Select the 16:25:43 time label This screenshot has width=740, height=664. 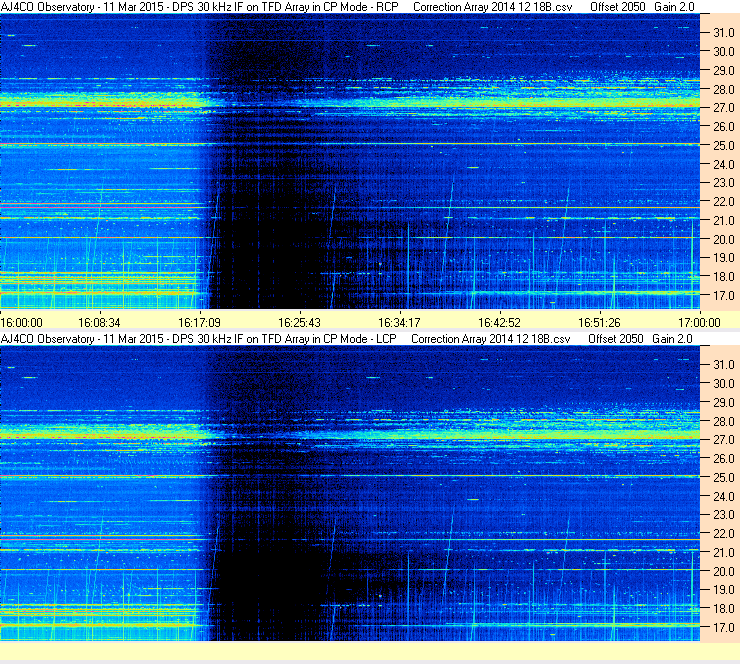[x=299, y=323]
